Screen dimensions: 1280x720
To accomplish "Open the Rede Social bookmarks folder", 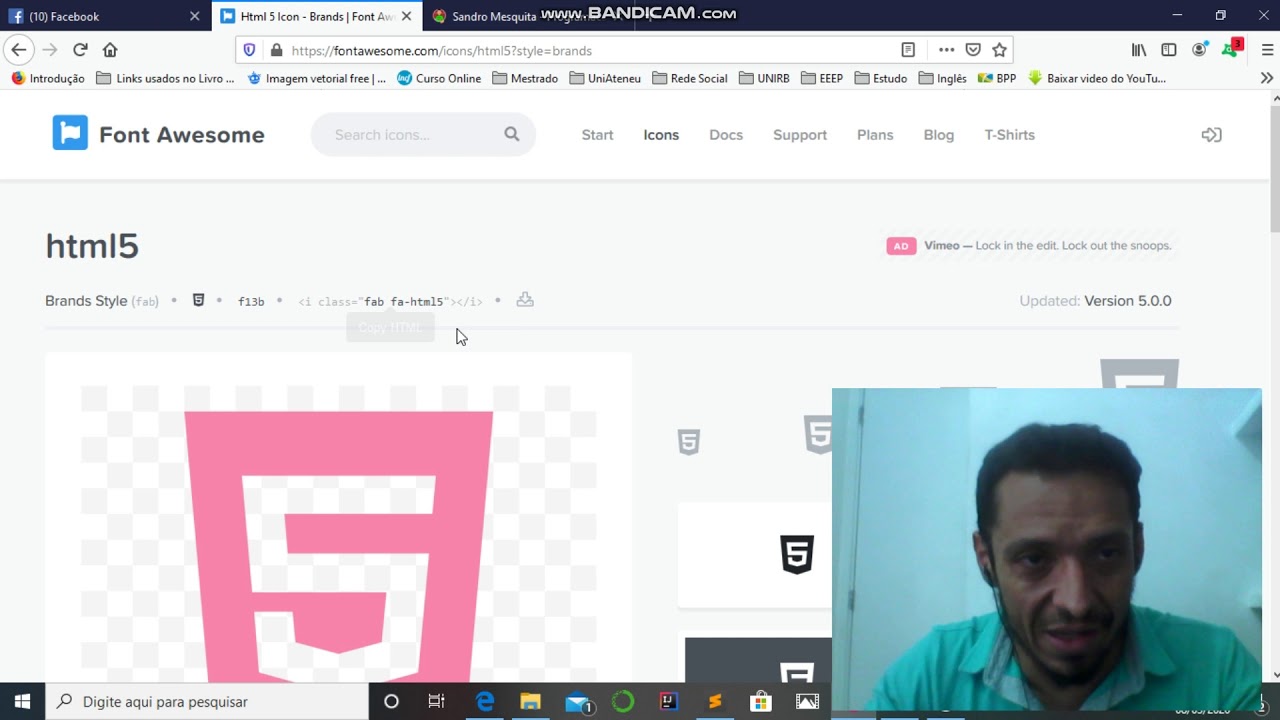I will (689, 78).
